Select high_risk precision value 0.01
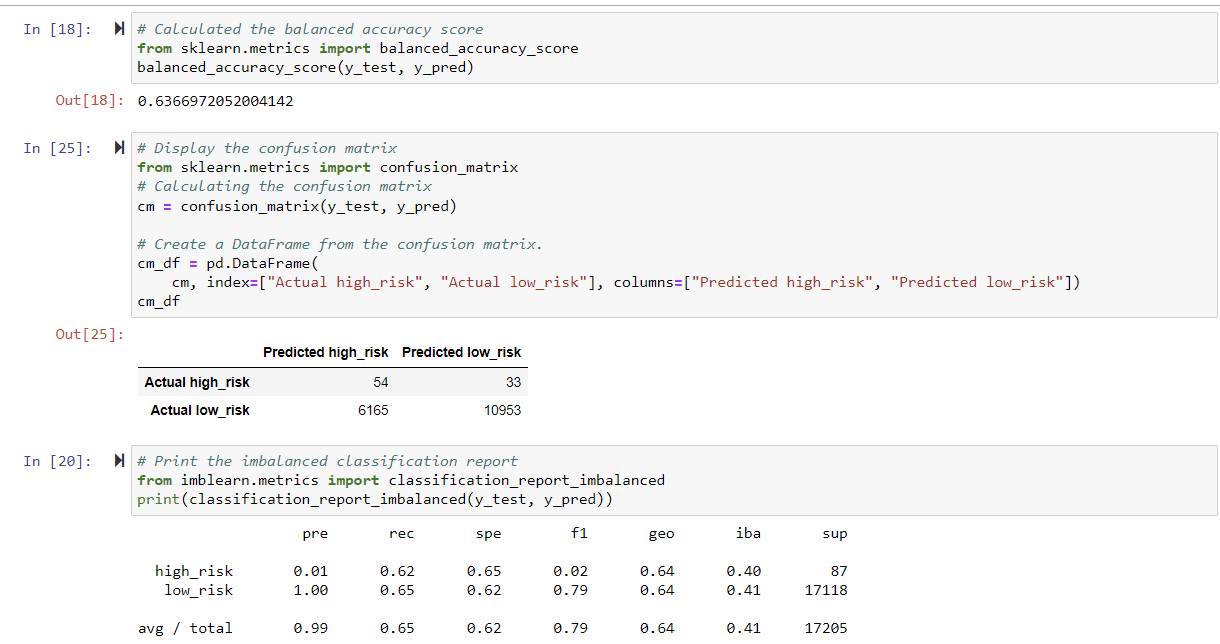Image resolution: width=1220 pixels, height=644 pixels. coord(311,571)
